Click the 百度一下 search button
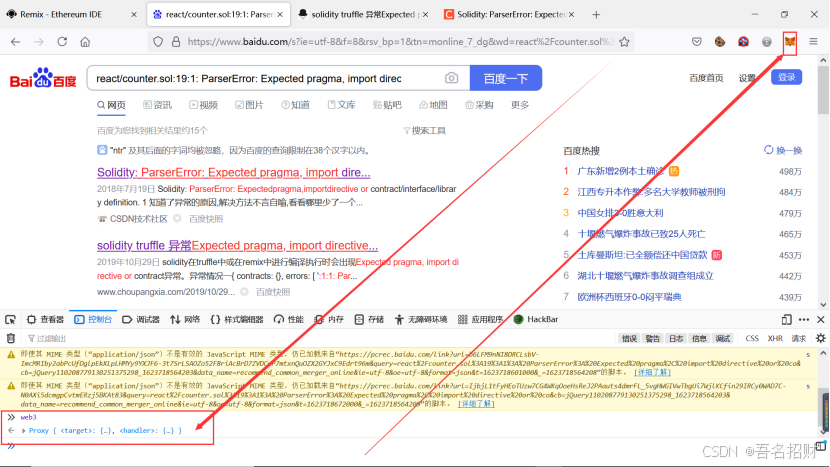The height and width of the screenshot is (467, 830). [506, 78]
